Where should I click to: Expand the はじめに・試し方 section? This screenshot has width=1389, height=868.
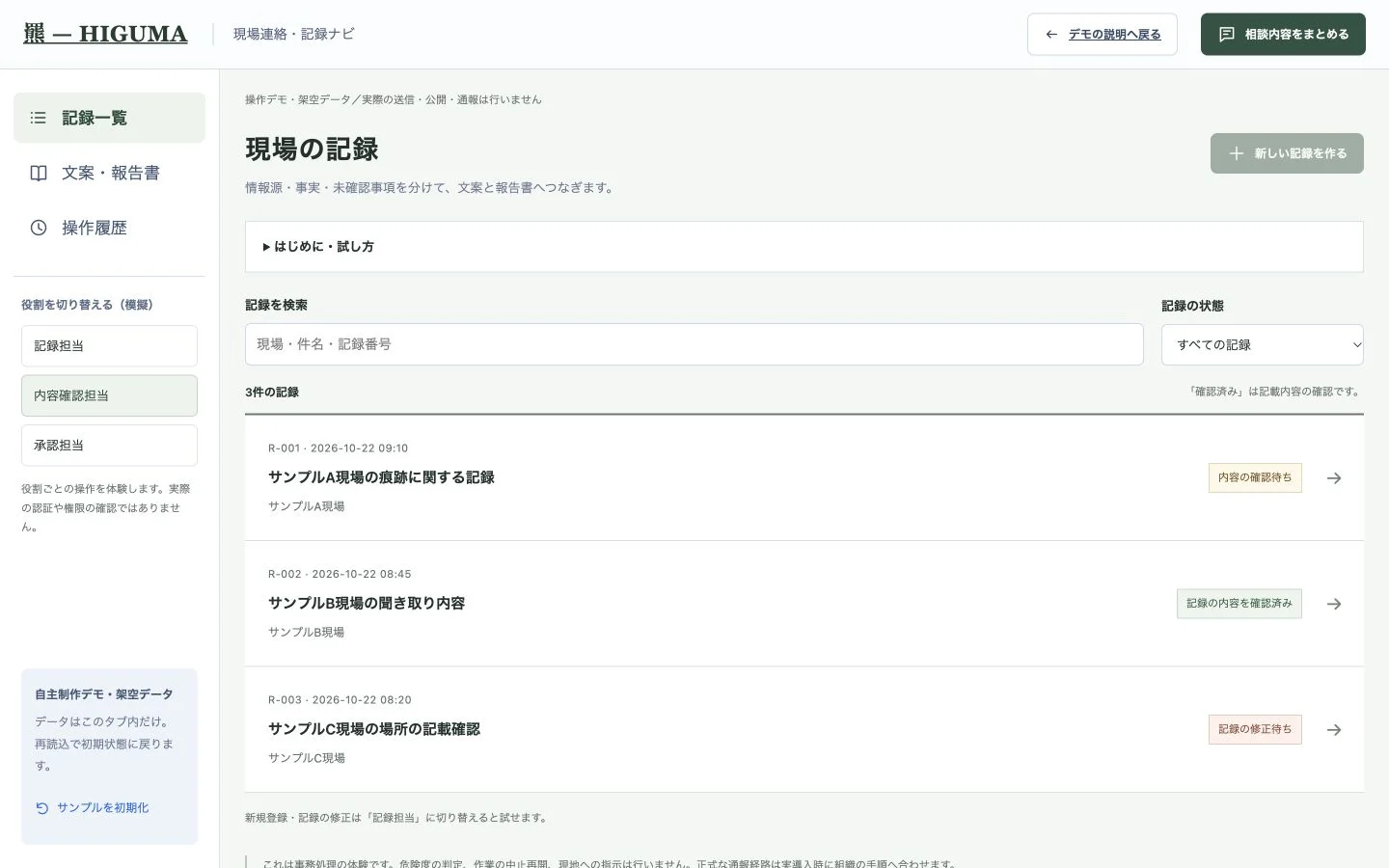(804, 247)
